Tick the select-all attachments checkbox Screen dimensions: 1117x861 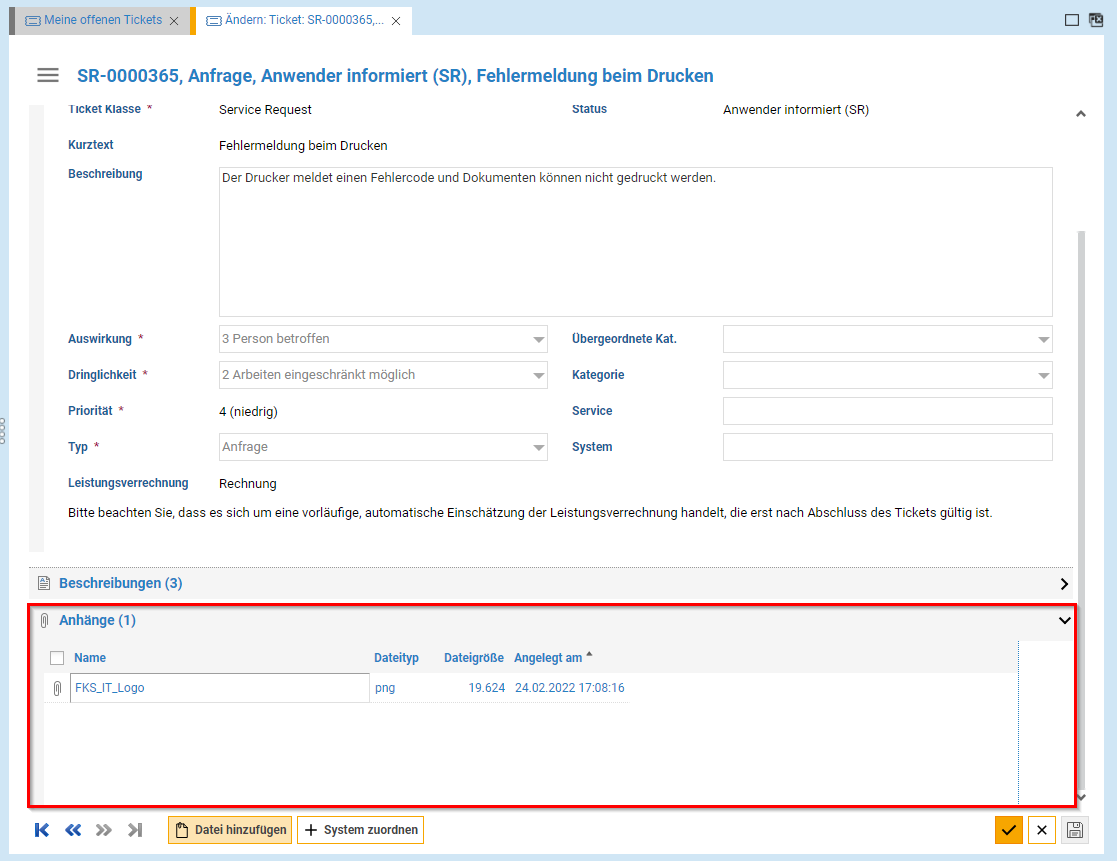pyautogui.click(x=57, y=658)
